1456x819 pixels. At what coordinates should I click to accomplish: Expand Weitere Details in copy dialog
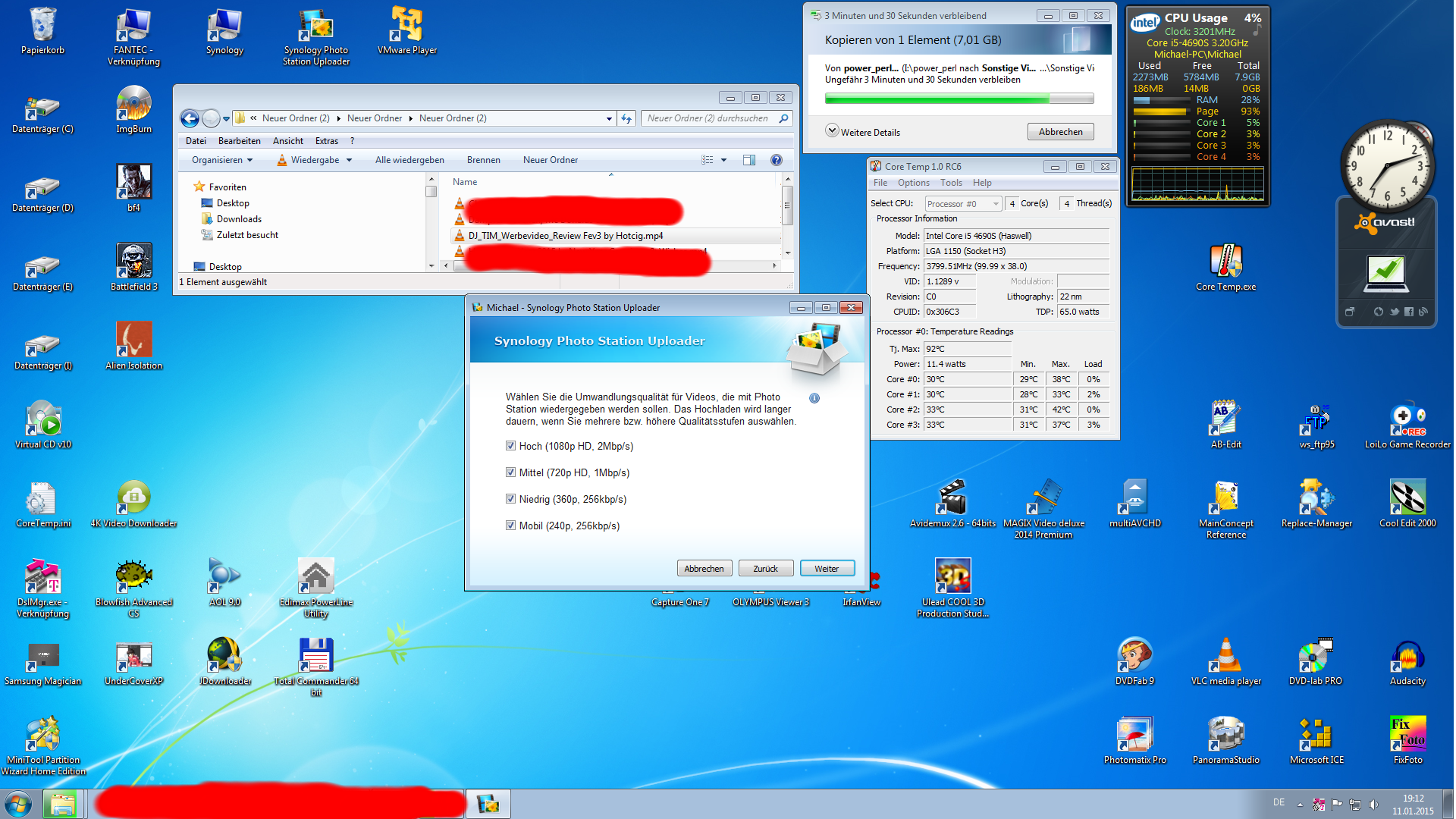(833, 131)
